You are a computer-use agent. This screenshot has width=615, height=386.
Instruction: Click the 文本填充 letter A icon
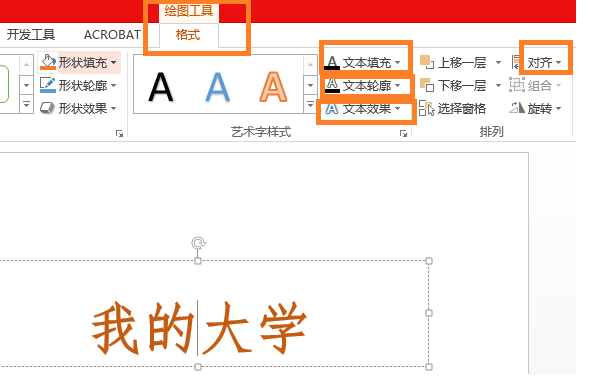332,63
